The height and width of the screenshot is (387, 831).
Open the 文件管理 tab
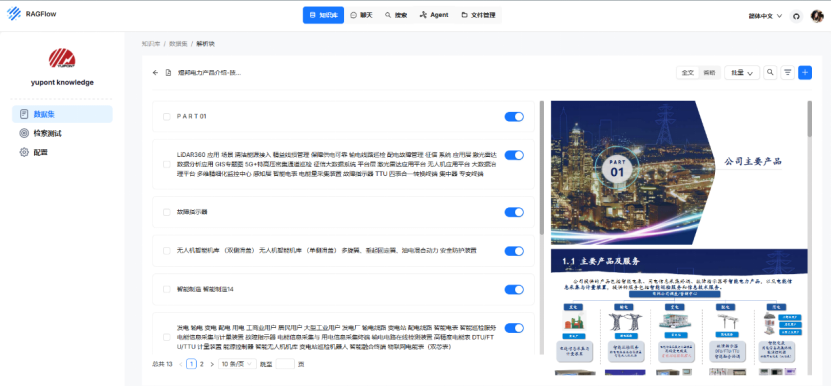478,15
